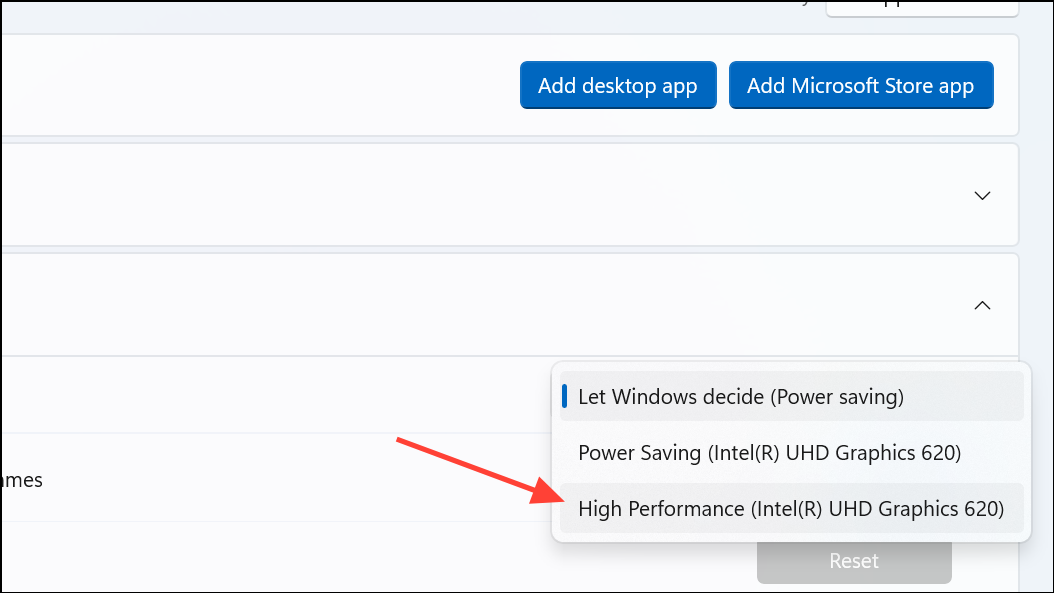1054x593 pixels.
Task: Choose High Performance (Intel(R) UHD Graphics 620)
Action: (791, 508)
